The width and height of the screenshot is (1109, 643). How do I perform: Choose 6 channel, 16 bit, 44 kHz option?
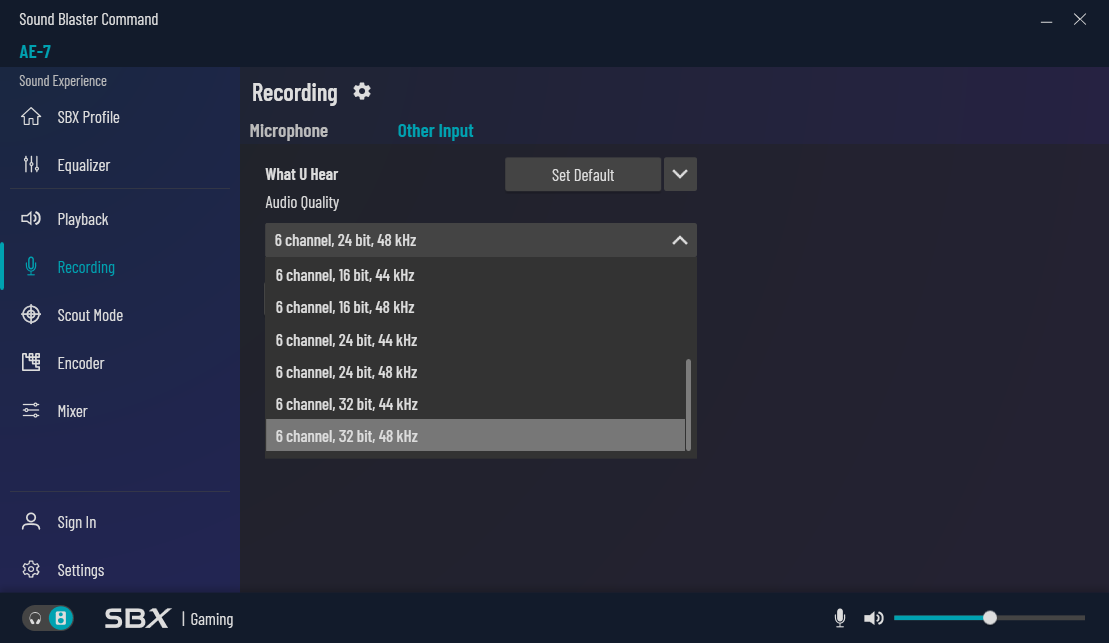(x=475, y=275)
